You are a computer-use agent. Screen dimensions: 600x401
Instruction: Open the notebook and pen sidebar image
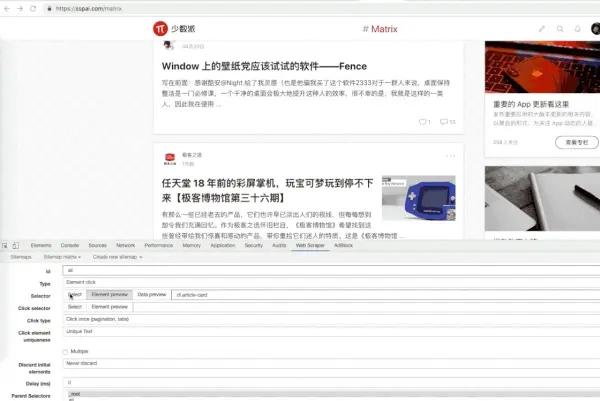tap(542, 198)
